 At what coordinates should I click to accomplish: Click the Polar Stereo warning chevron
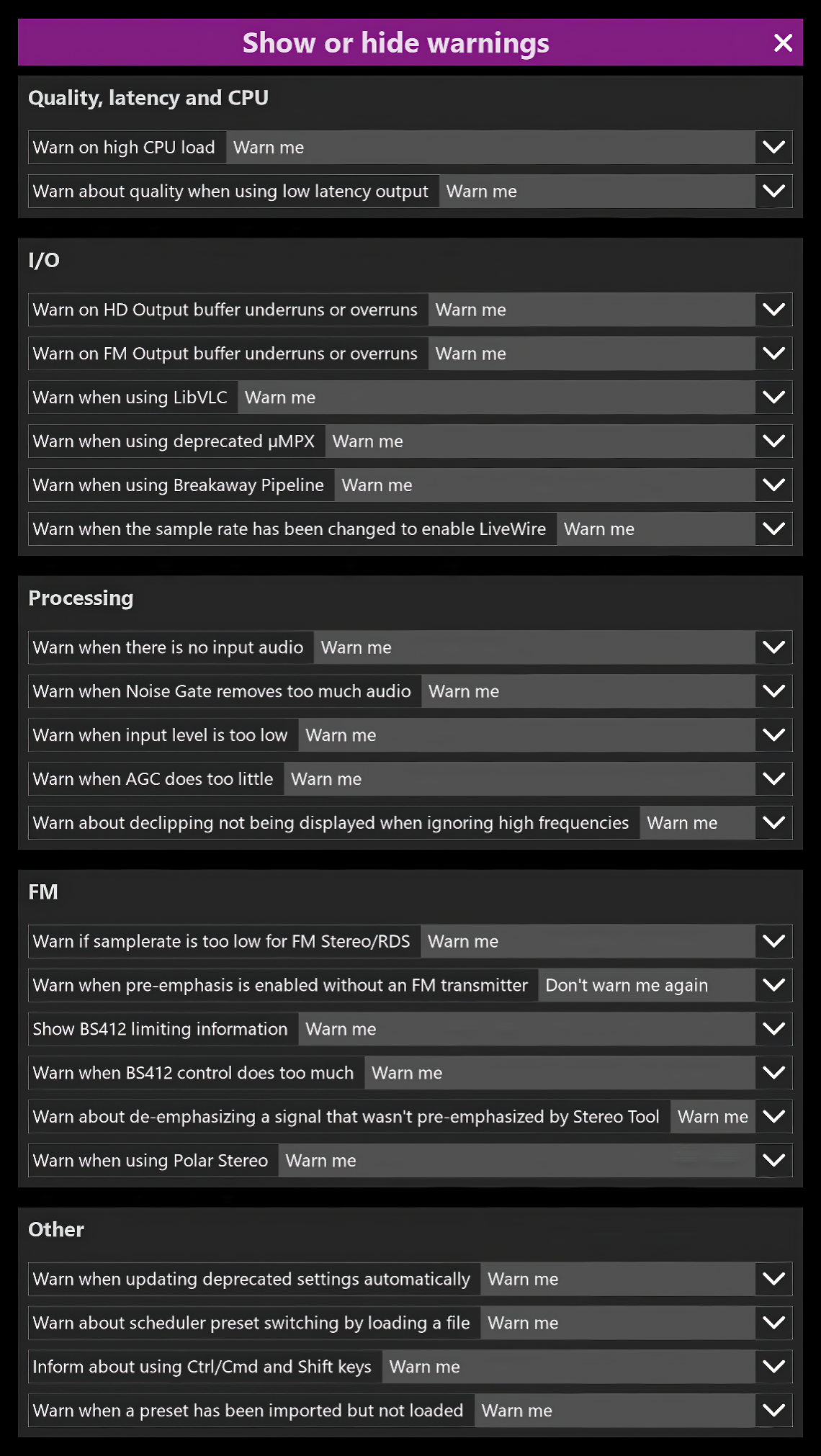[x=773, y=1161]
